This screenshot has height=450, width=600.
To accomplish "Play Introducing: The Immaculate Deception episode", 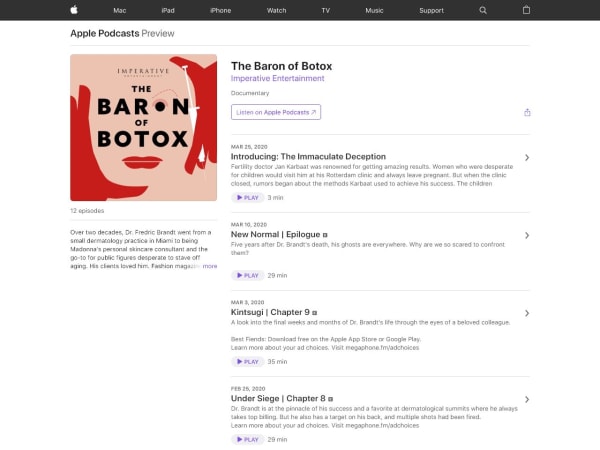I will point(248,197).
